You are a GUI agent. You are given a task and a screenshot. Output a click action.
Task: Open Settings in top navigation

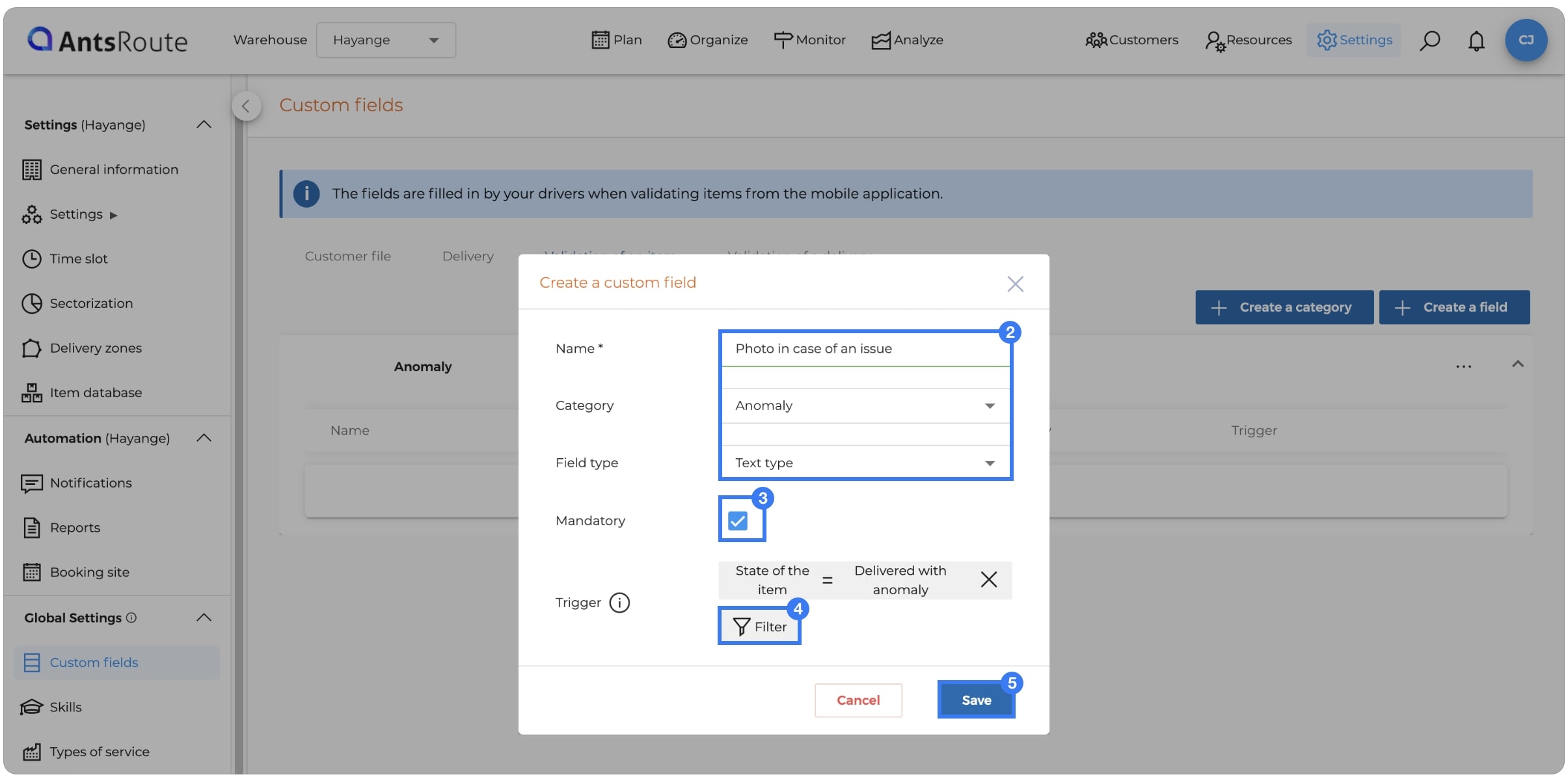(x=1354, y=40)
